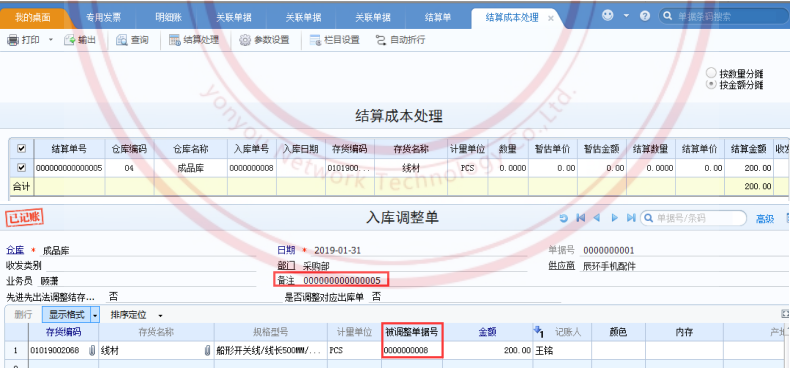The width and height of the screenshot is (794, 374).
Task: Go to next document record icon
Action: 614,218
